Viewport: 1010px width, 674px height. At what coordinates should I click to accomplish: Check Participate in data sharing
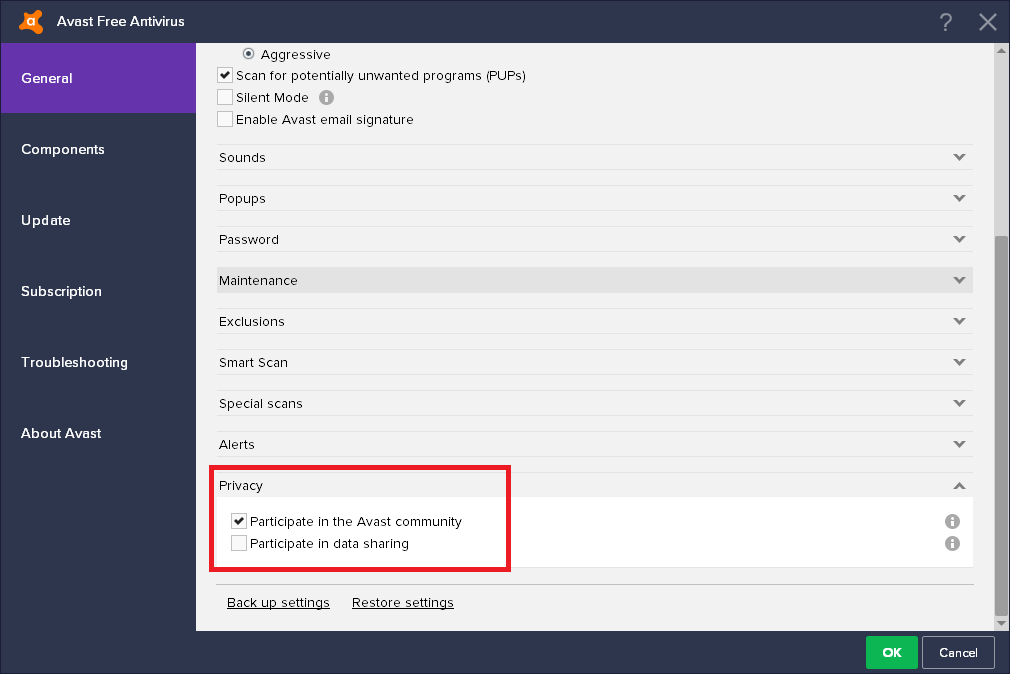click(x=239, y=544)
